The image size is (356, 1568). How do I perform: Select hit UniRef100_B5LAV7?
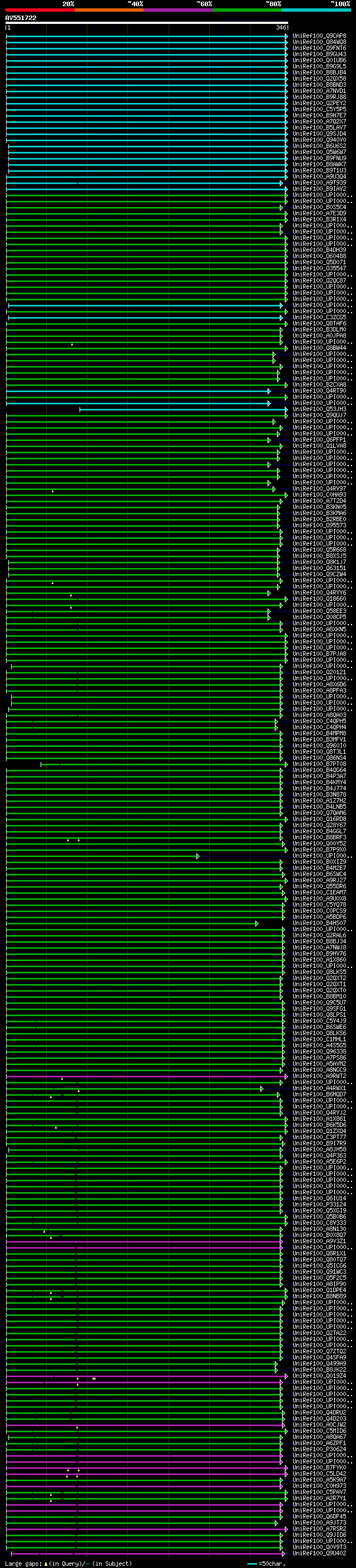pyautogui.click(x=319, y=128)
